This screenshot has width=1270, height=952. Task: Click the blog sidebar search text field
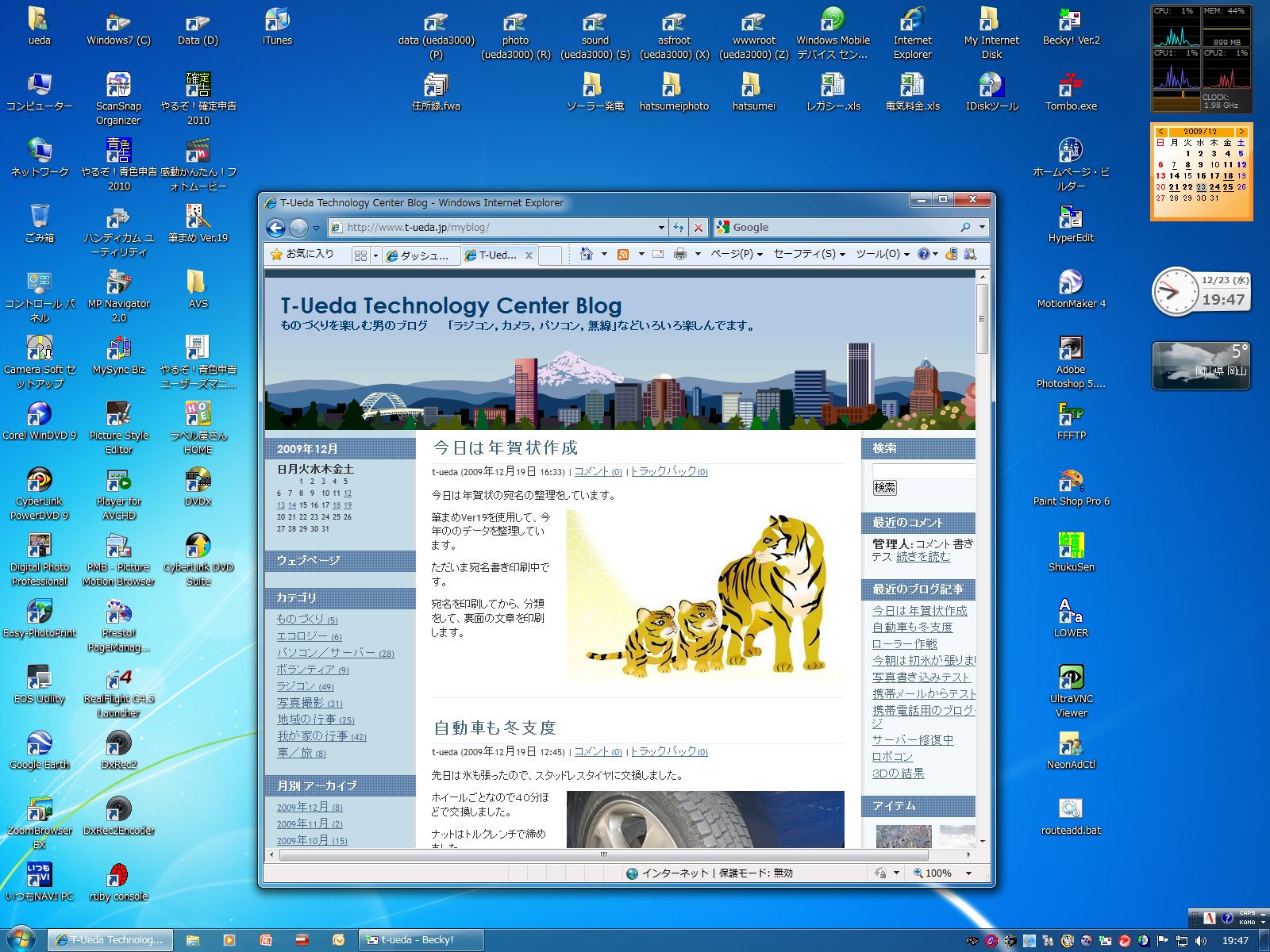[923, 471]
